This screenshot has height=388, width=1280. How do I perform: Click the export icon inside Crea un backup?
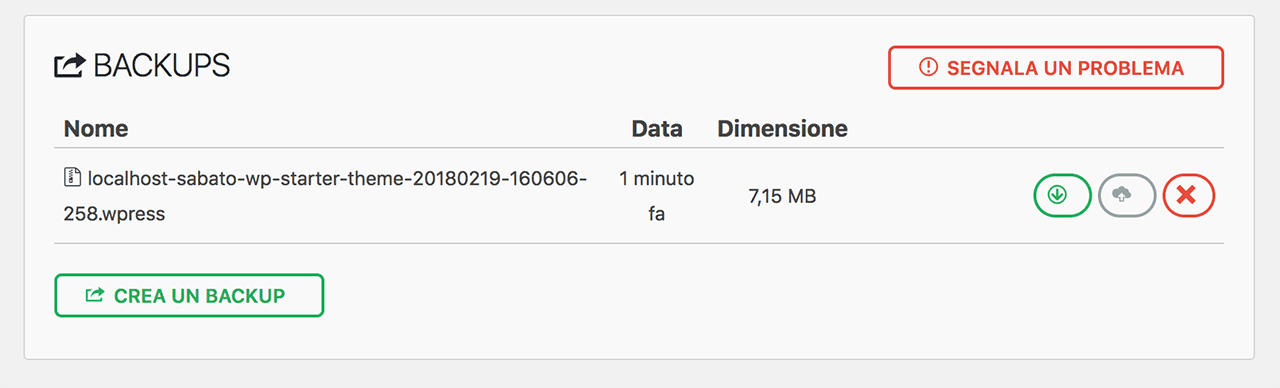(95, 295)
